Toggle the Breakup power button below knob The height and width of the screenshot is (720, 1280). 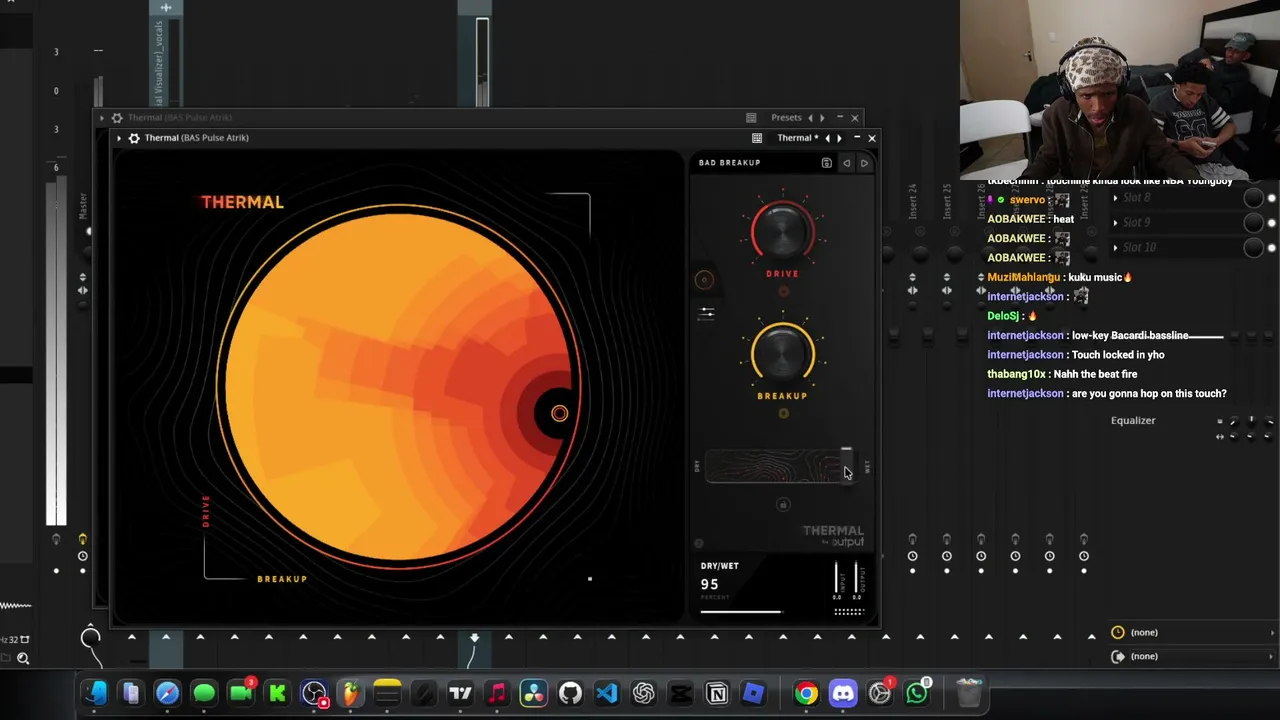pos(783,413)
